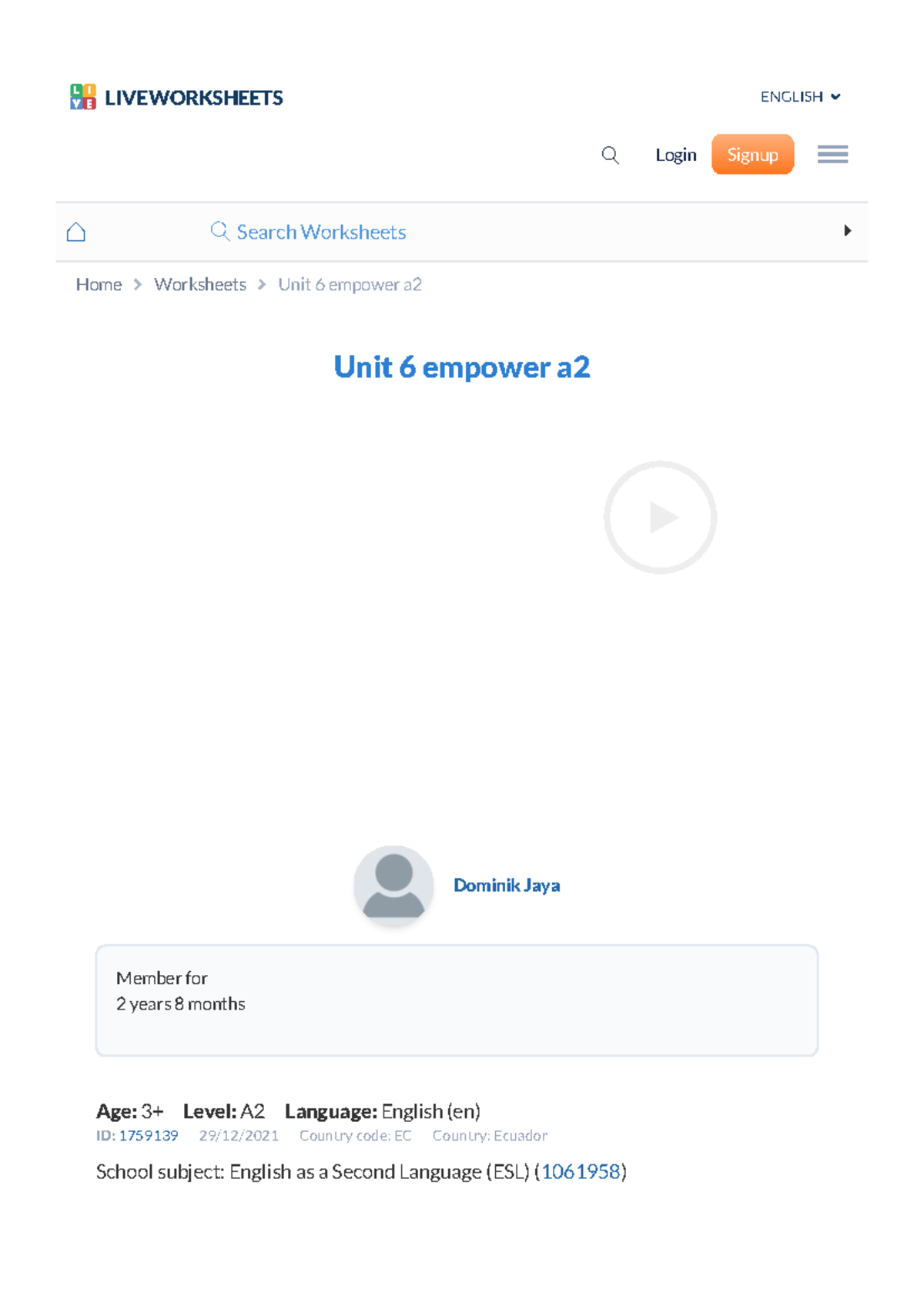This screenshot has height=1306, width=924.
Task: Click the Search Worksheets field
Action: [321, 232]
